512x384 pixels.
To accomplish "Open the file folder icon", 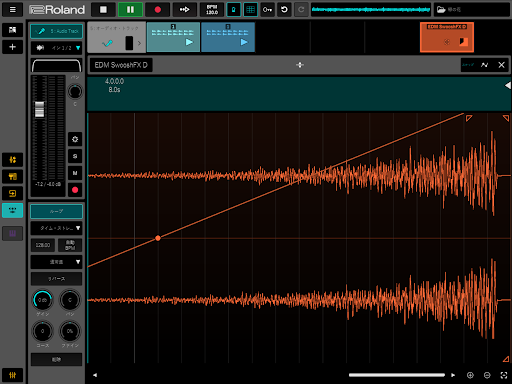I will pyautogui.click(x=441, y=9).
